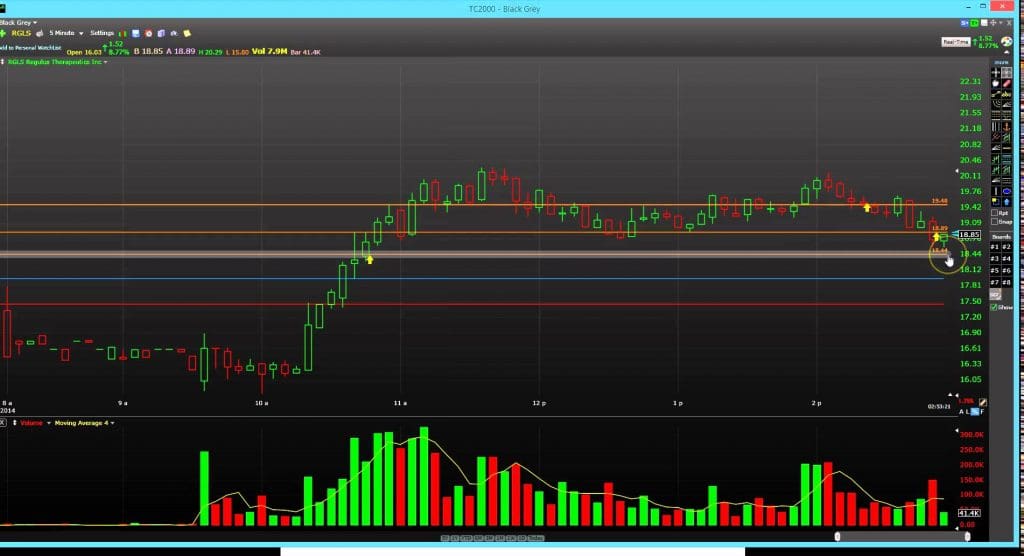Viewport: 1024px width, 556px height.
Task: Select the hand pan tool
Action: pos(996,84)
